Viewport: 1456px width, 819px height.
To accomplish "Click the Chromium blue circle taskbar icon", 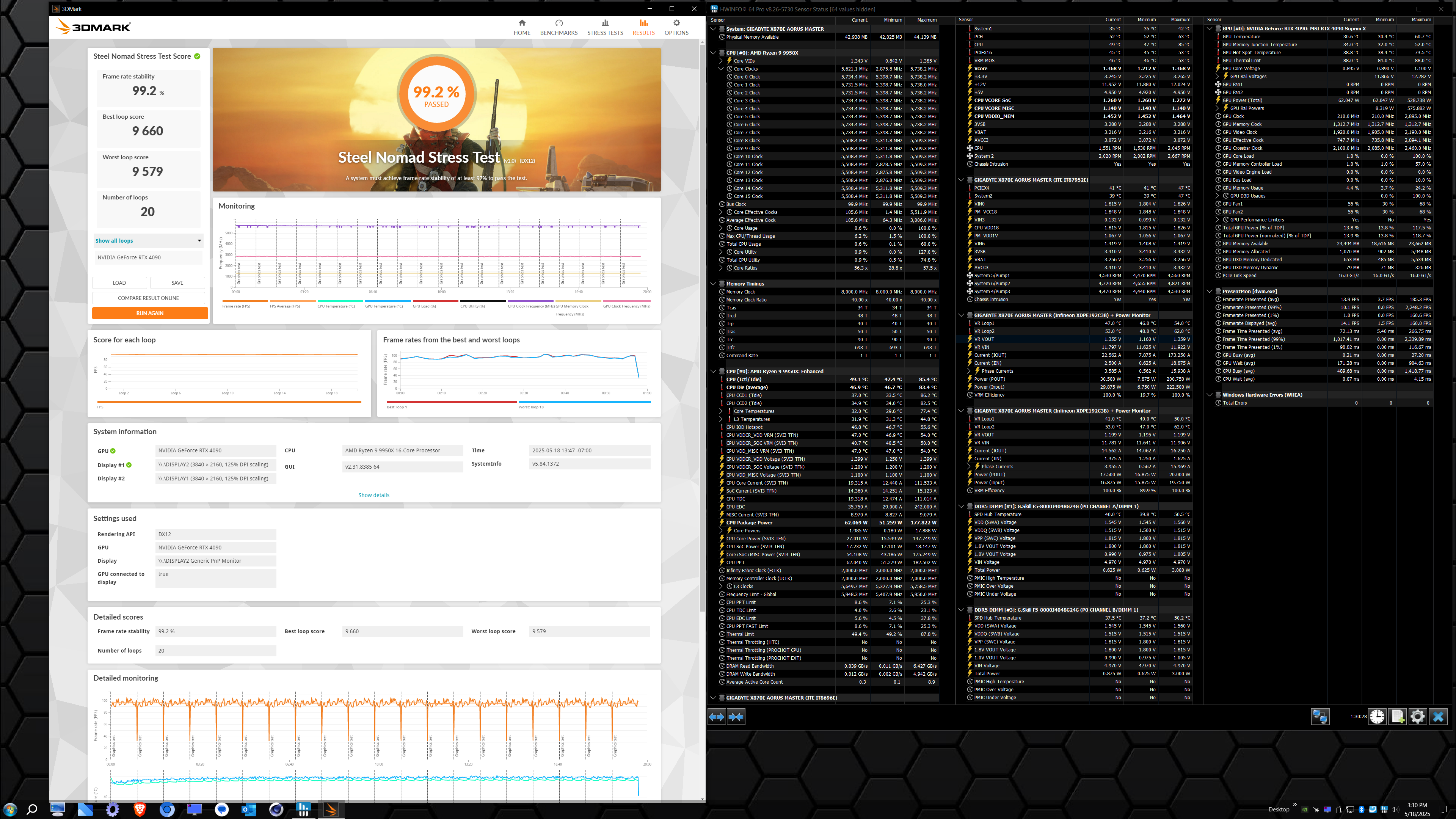I will pyautogui.click(x=167, y=810).
